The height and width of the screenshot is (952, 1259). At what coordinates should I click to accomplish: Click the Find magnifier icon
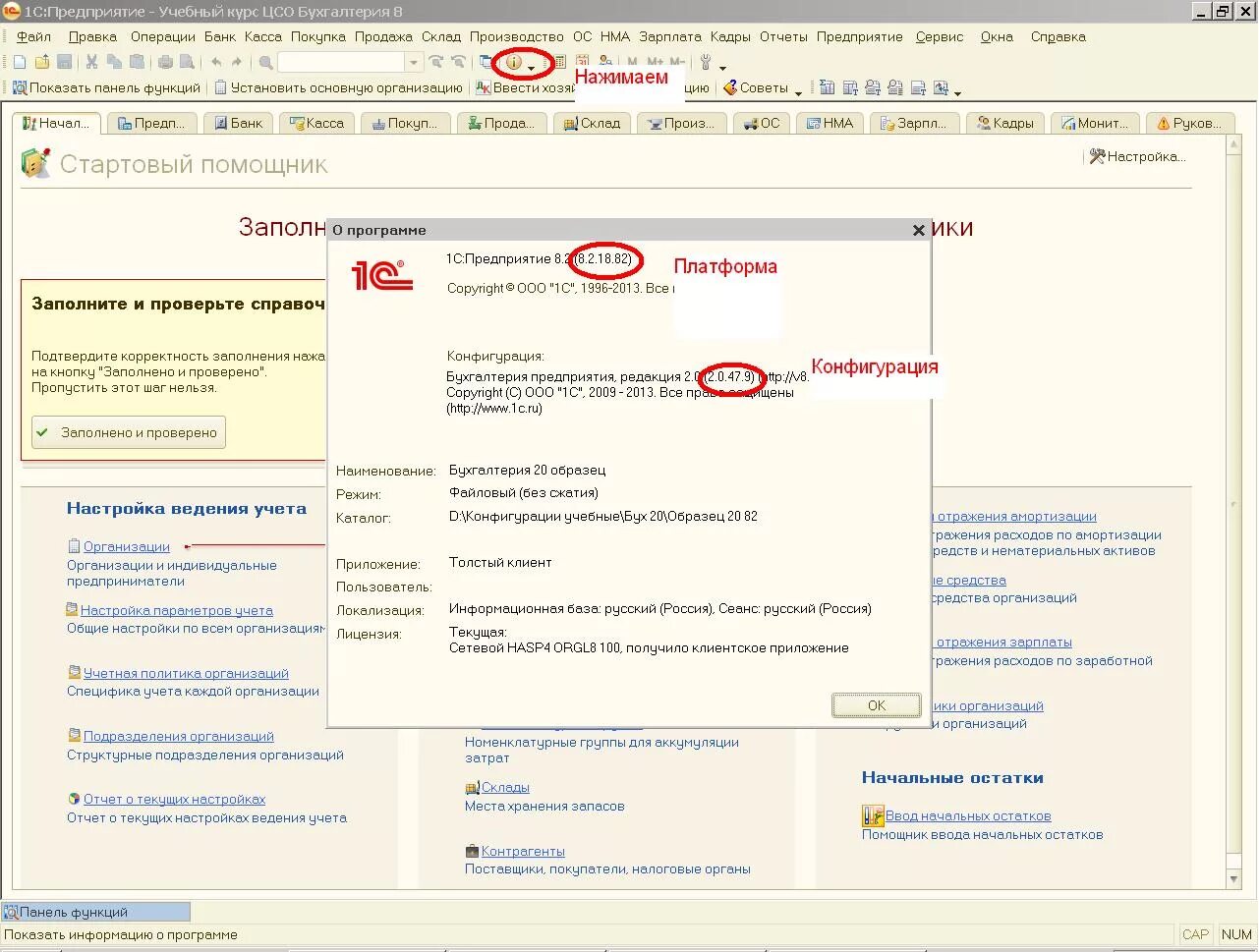coord(266,62)
